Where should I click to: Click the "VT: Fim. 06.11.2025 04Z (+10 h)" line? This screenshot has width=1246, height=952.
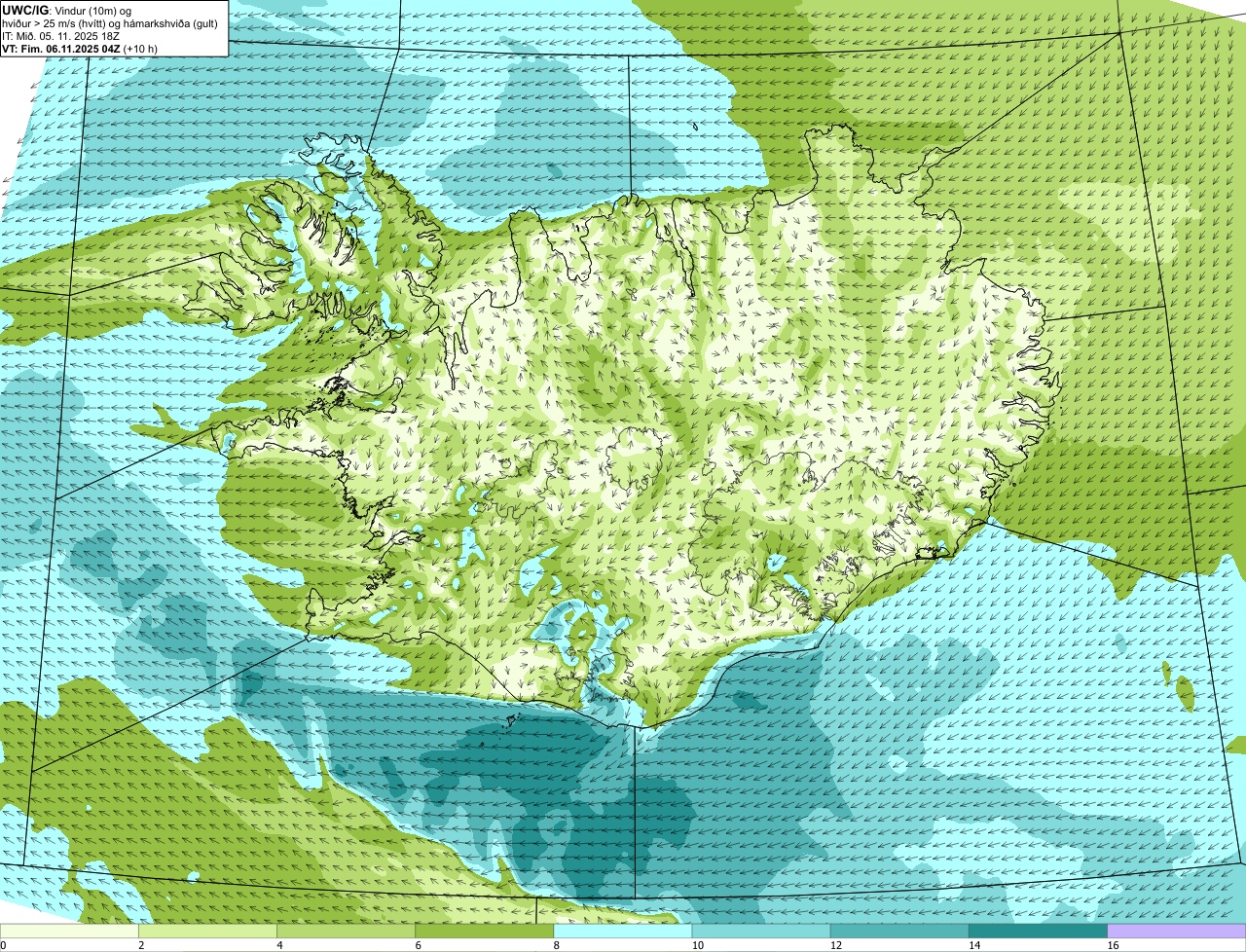click(80, 48)
